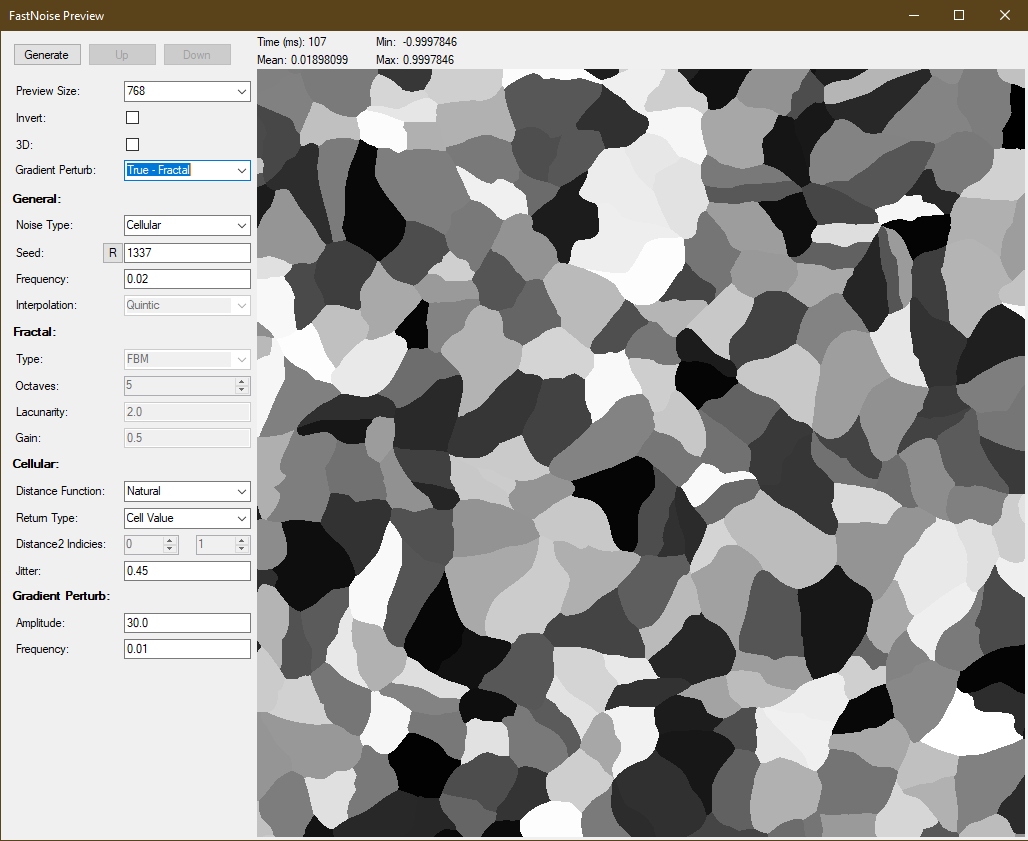Decrease the first Distance2 index
The image size is (1028, 841).
pyautogui.click(x=170, y=548)
